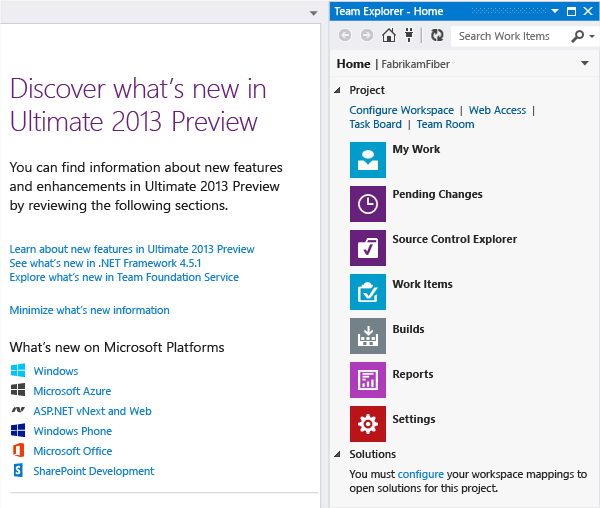
Task: Collapse the Solutions section
Action: [x=337, y=454]
